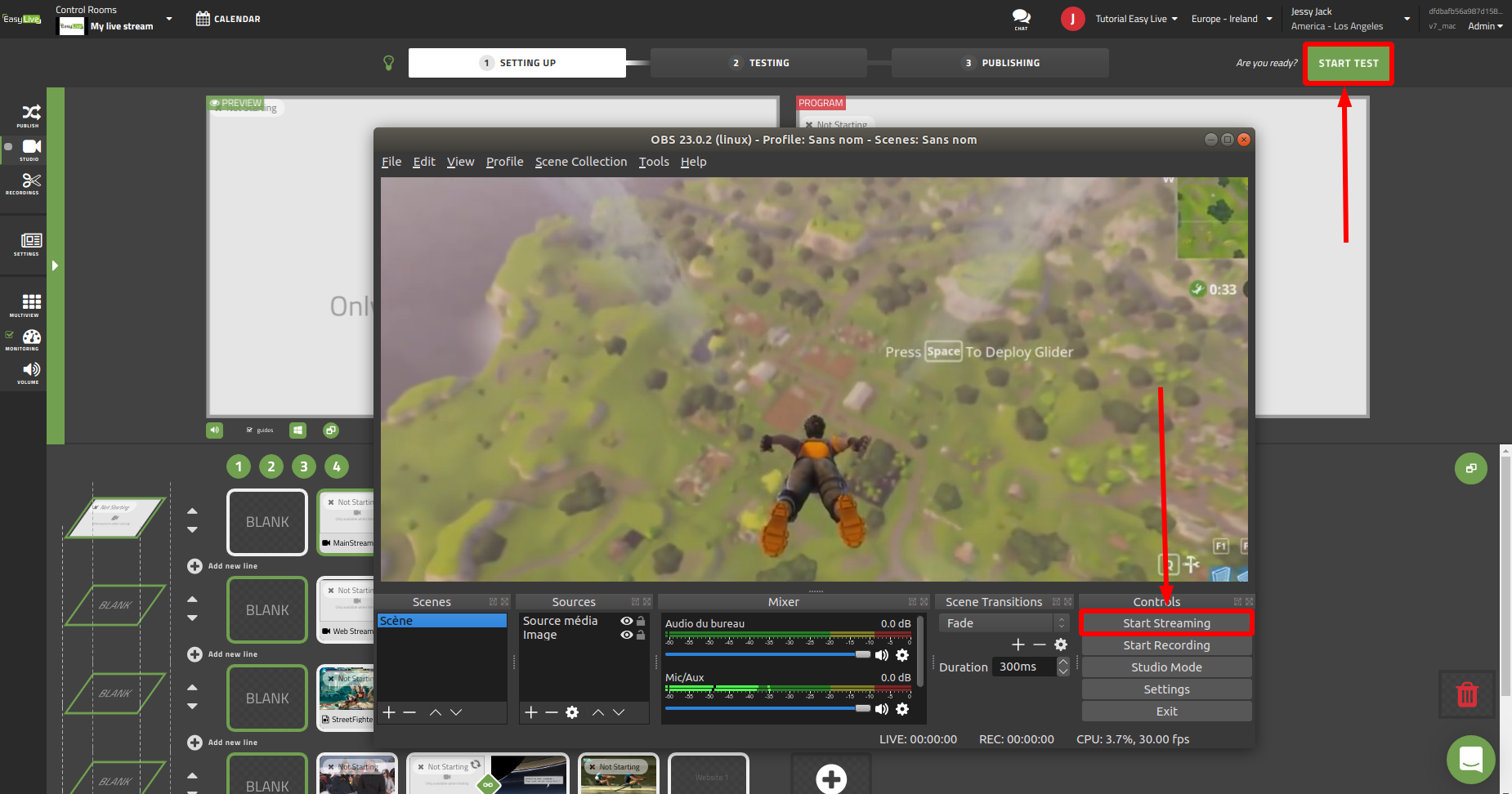1512x794 pixels.
Task: Open the Tutorial Easy Live dropdown
Action: click(1136, 19)
